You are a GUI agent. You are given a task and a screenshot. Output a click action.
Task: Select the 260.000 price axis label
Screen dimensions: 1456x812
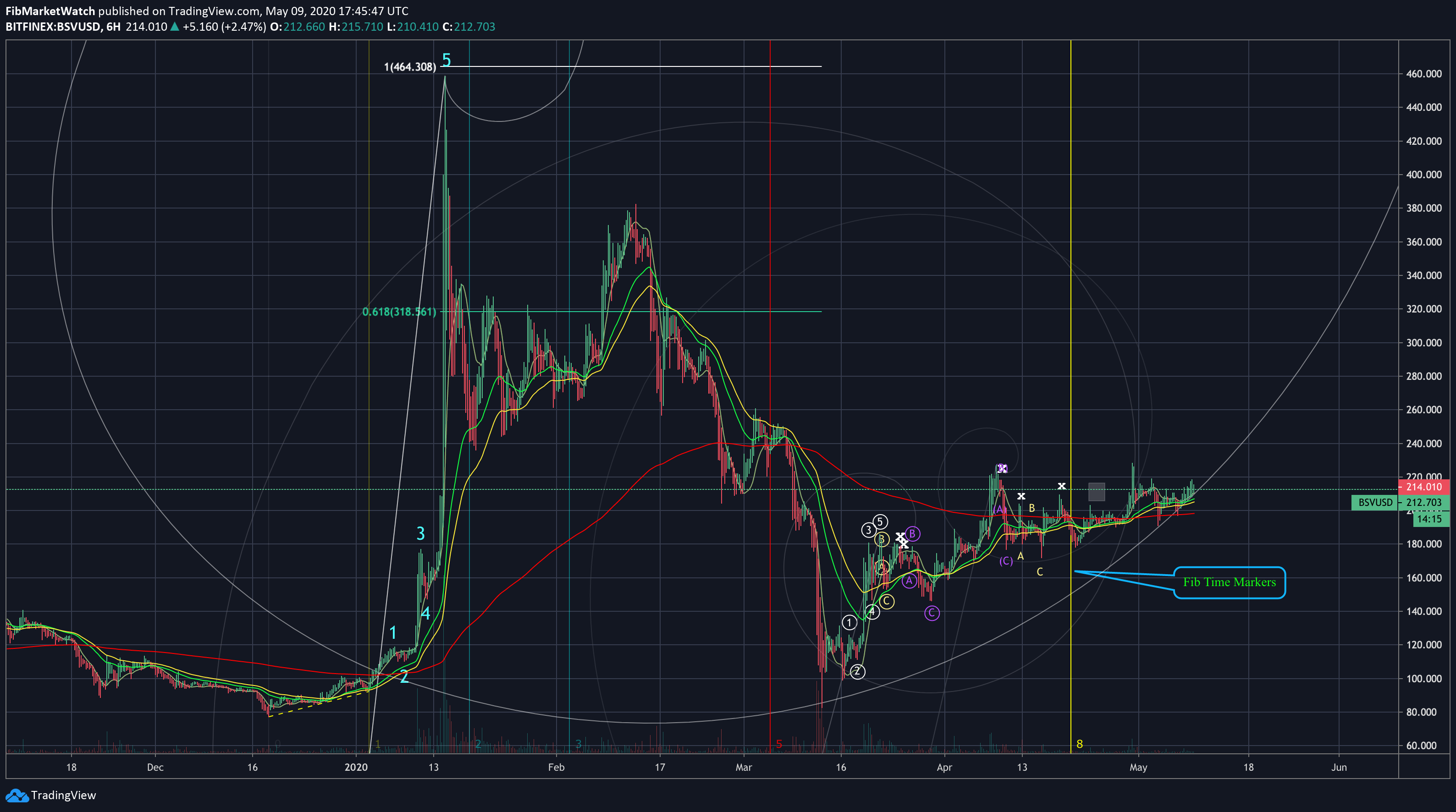click(1424, 410)
